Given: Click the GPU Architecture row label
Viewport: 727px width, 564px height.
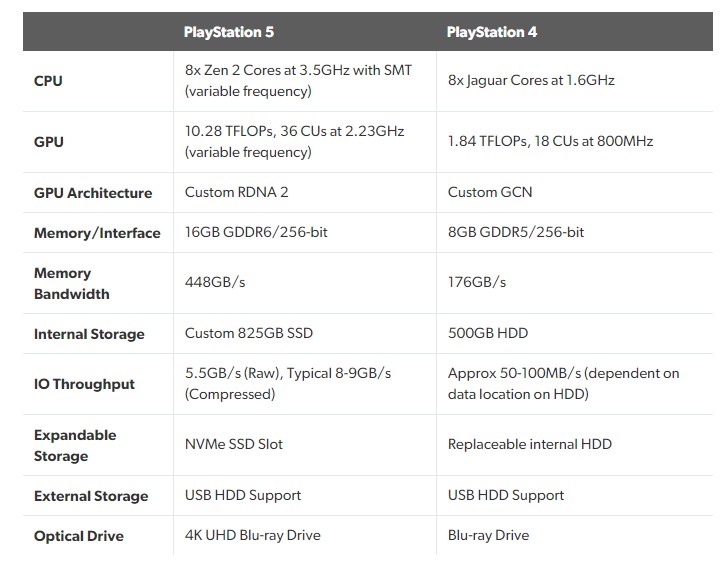Looking at the screenshot, I should coord(93,193).
